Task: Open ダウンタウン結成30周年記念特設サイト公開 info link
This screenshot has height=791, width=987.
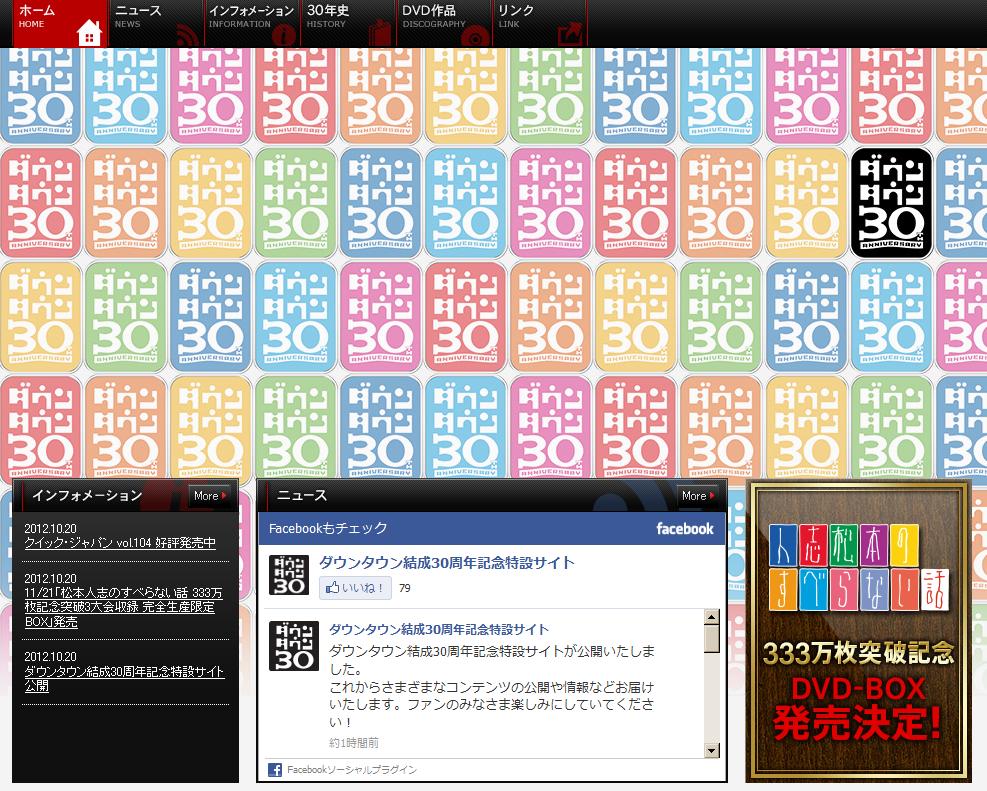Action: click(x=124, y=679)
